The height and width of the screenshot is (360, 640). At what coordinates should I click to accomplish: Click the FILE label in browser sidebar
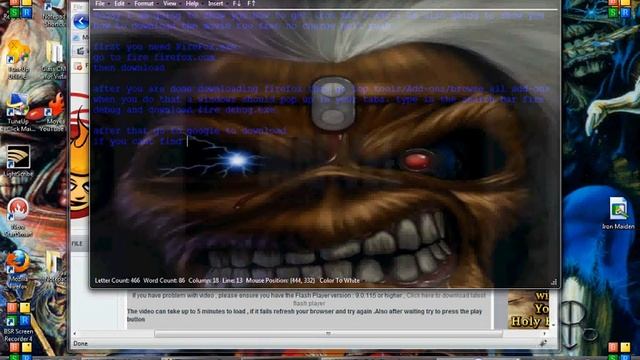77,244
